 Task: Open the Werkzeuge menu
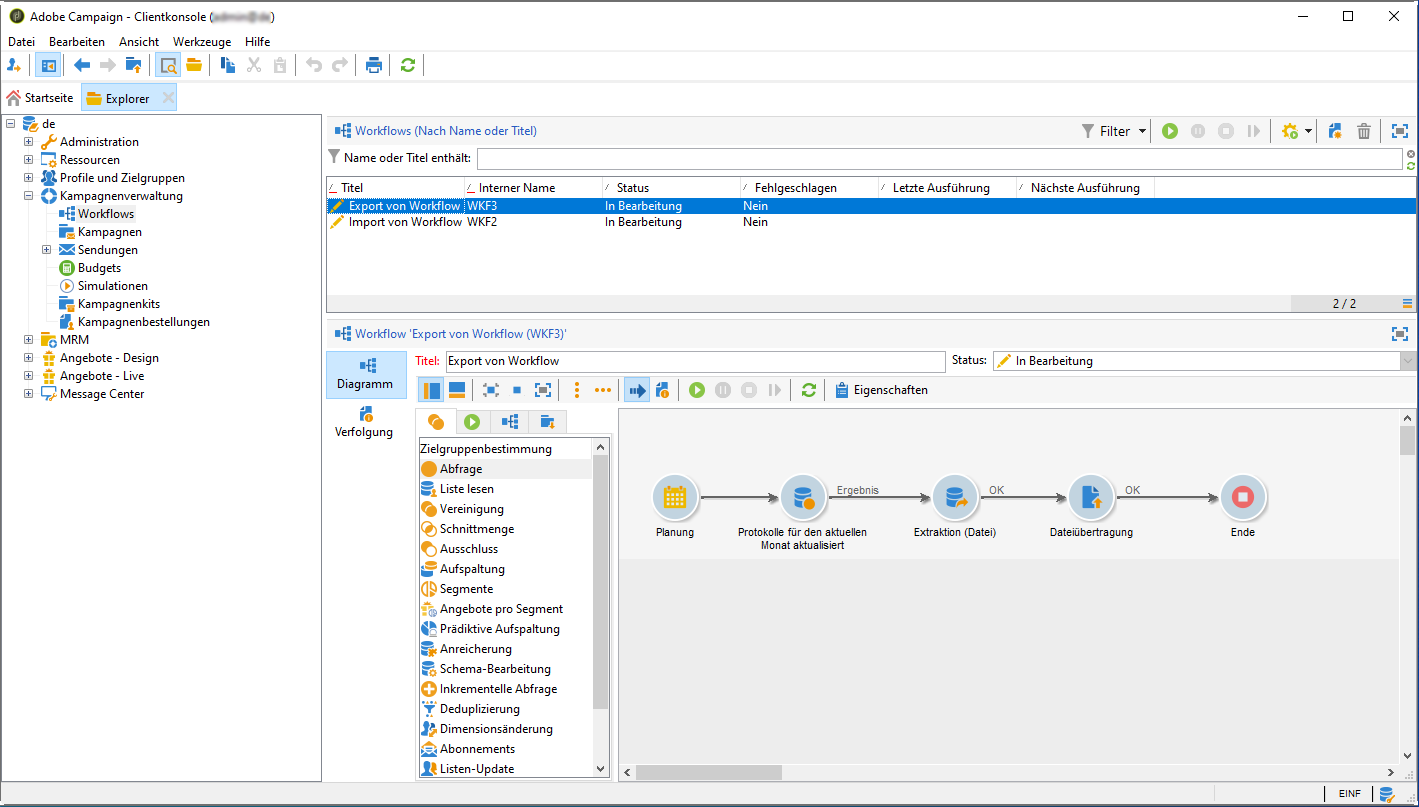tap(201, 42)
